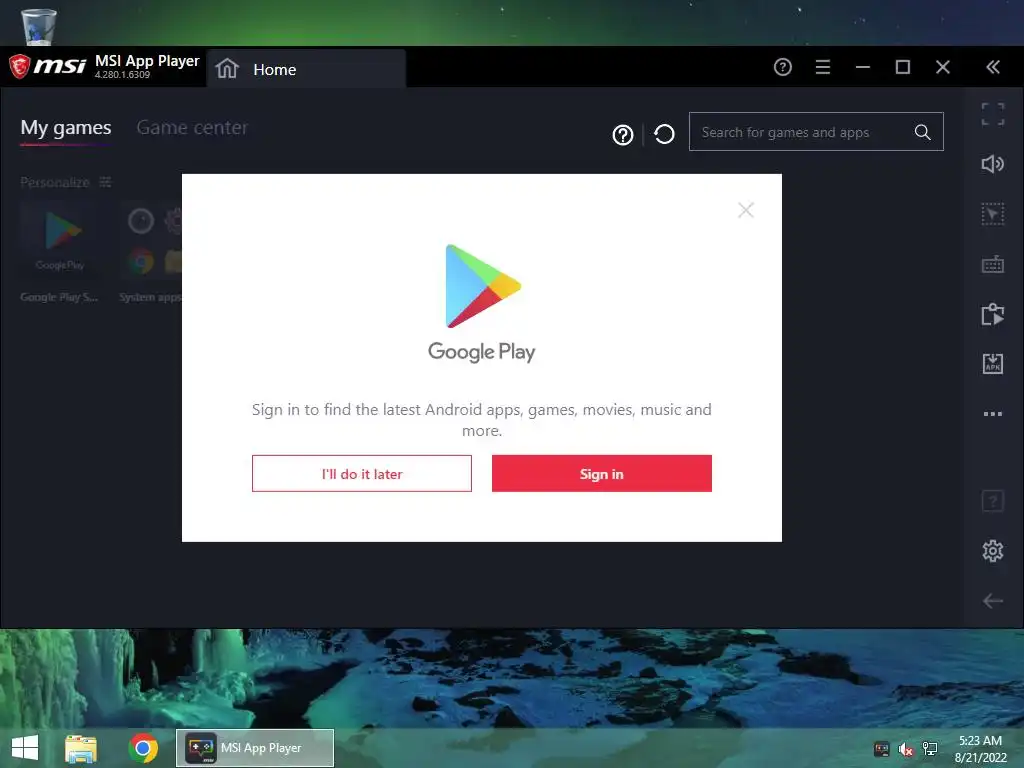Viewport: 1024px width, 768px height.
Task: Click the MSI App Player system tray icon
Action: point(882,749)
